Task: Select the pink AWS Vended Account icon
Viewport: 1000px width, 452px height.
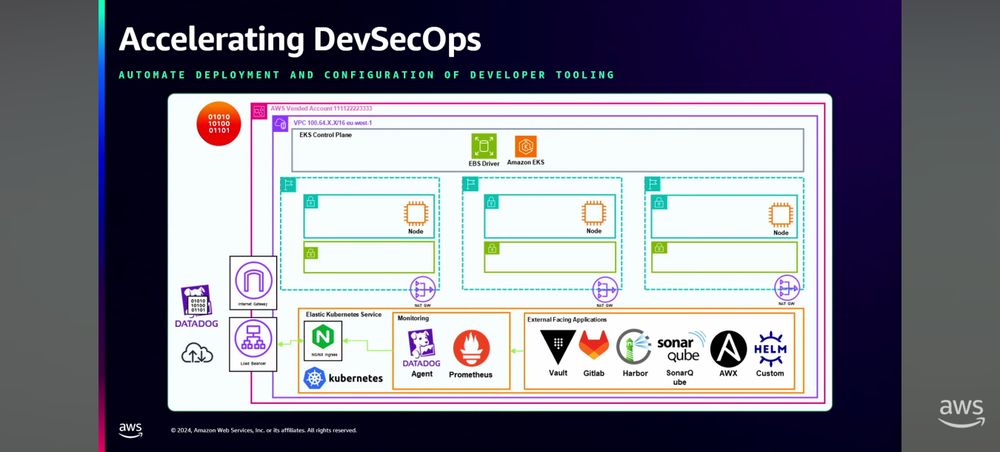Action: [260, 111]
